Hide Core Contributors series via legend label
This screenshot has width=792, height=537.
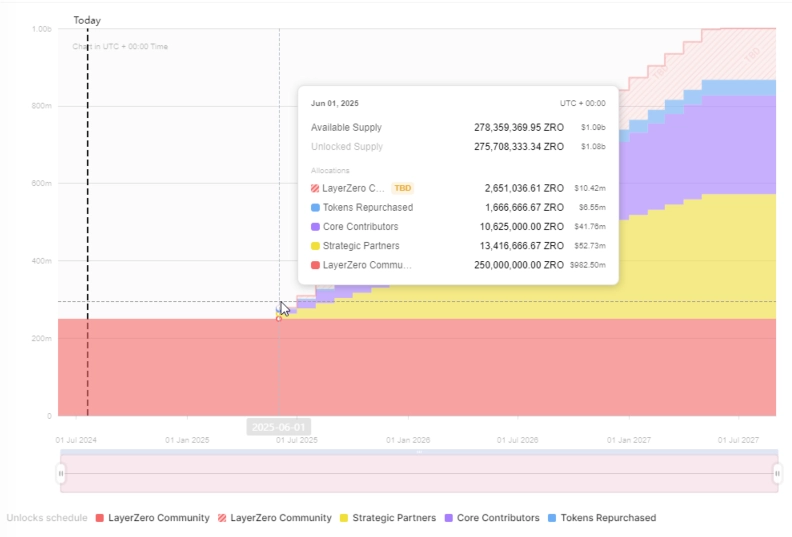coord(498,518)
